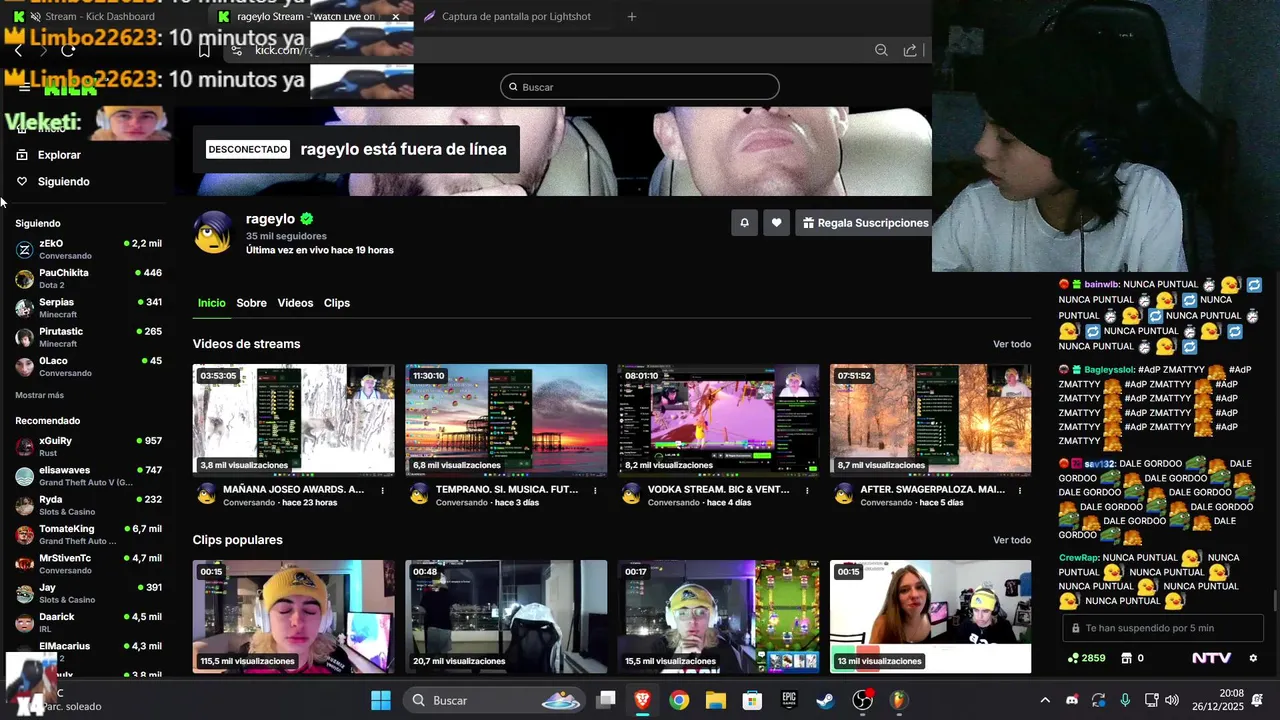This screenshot has width=1280, height=720.
Task: Play the clip with 13 mil visualizaciones
Action: click(930, 616)
